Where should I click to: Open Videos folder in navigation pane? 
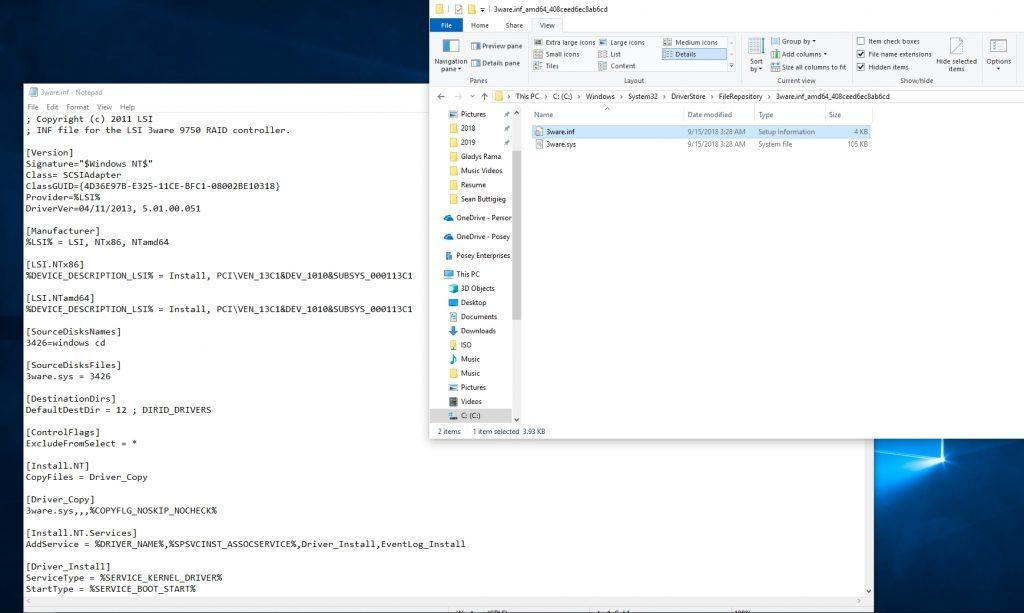pyautogui.click(x=466, y=401)
